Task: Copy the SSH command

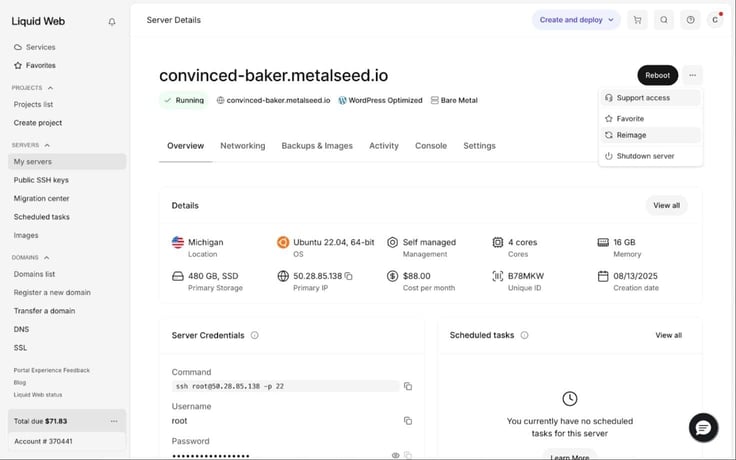Action: coord(408,386)
